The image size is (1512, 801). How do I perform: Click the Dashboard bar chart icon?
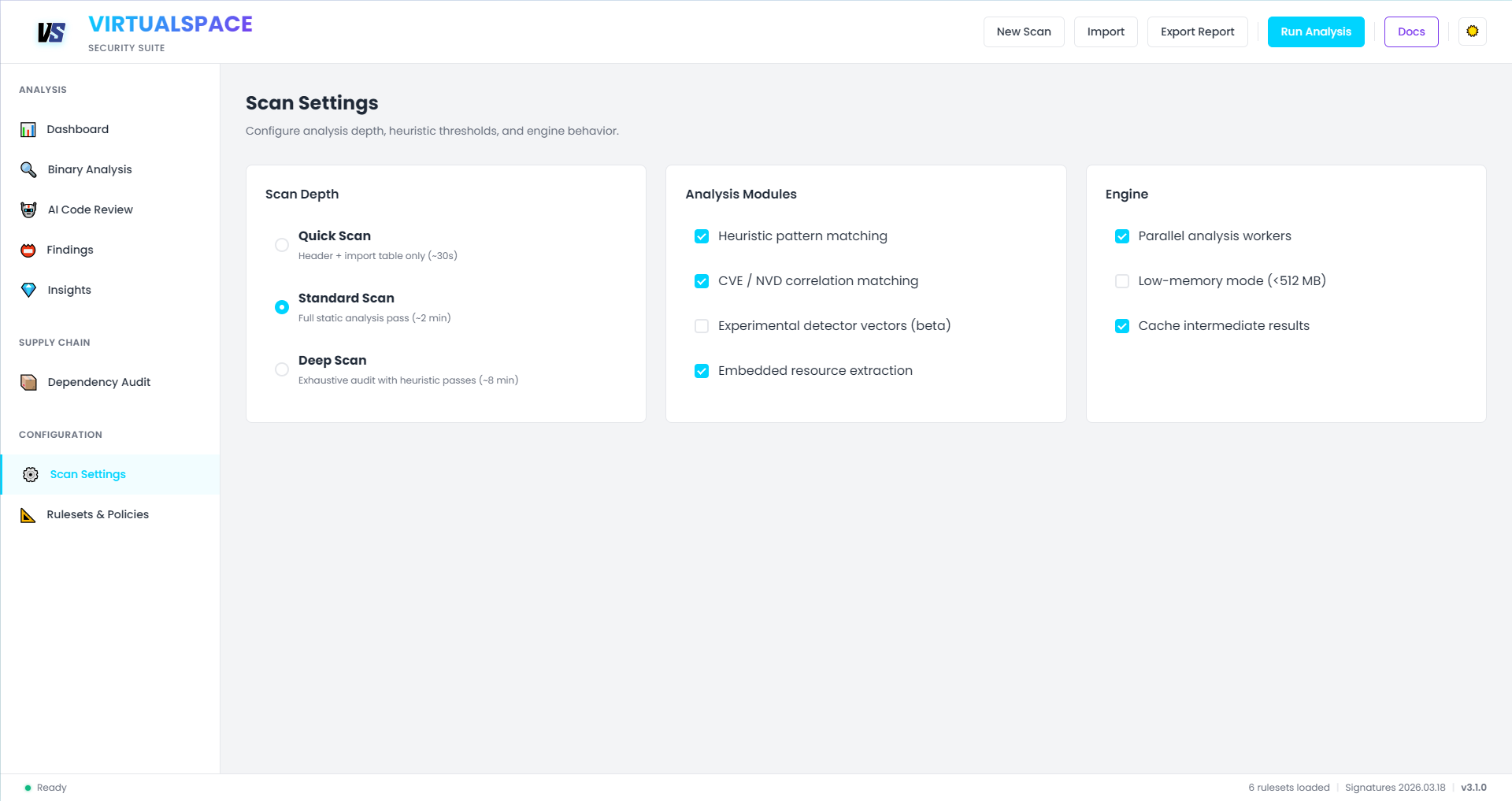coord(28,129)
